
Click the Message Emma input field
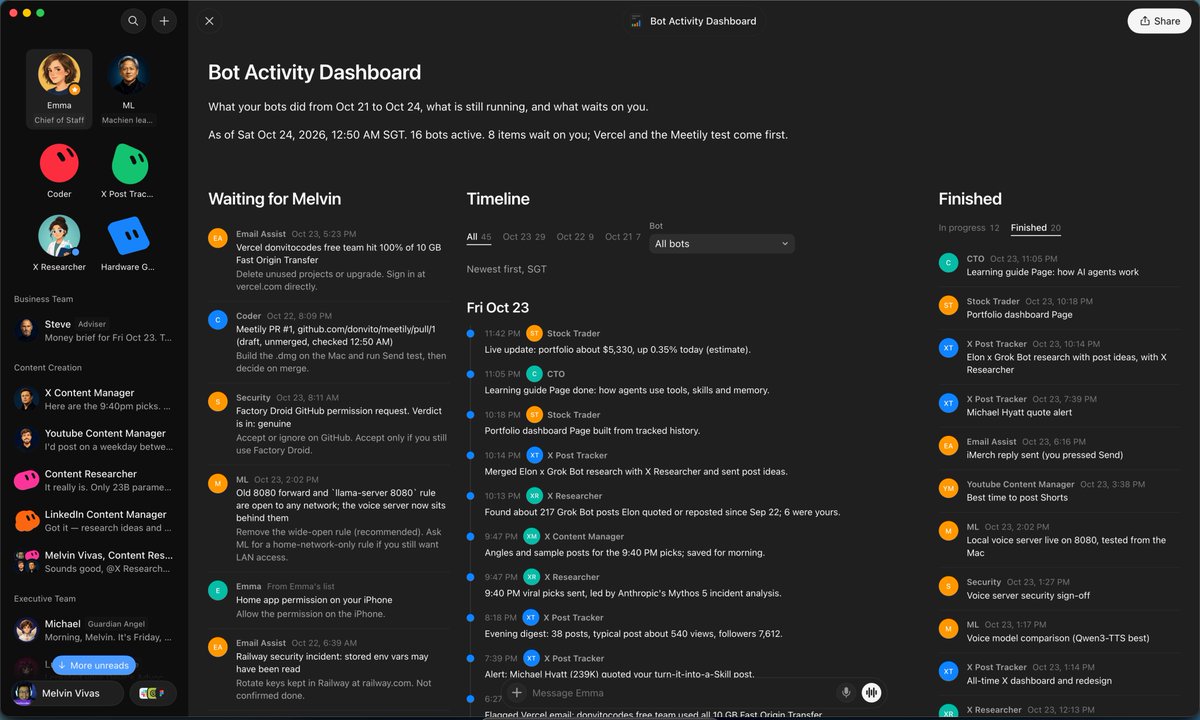tap(680, 693)
